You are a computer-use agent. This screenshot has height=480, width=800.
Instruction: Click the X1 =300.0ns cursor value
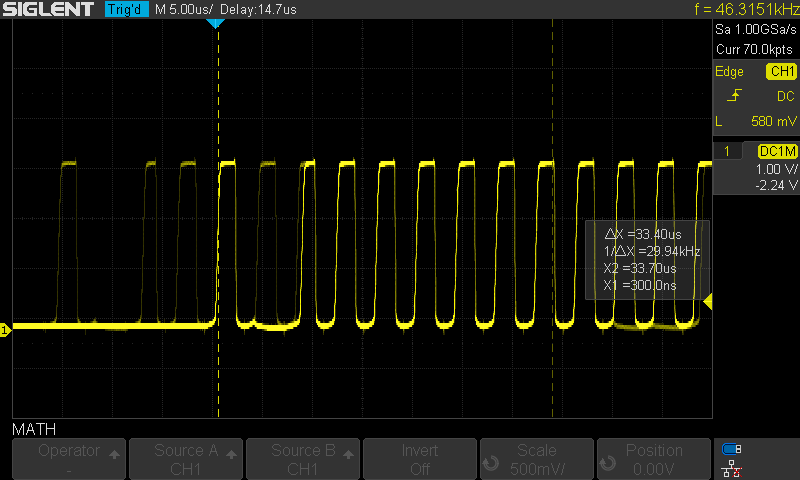[x=640, y=285]
